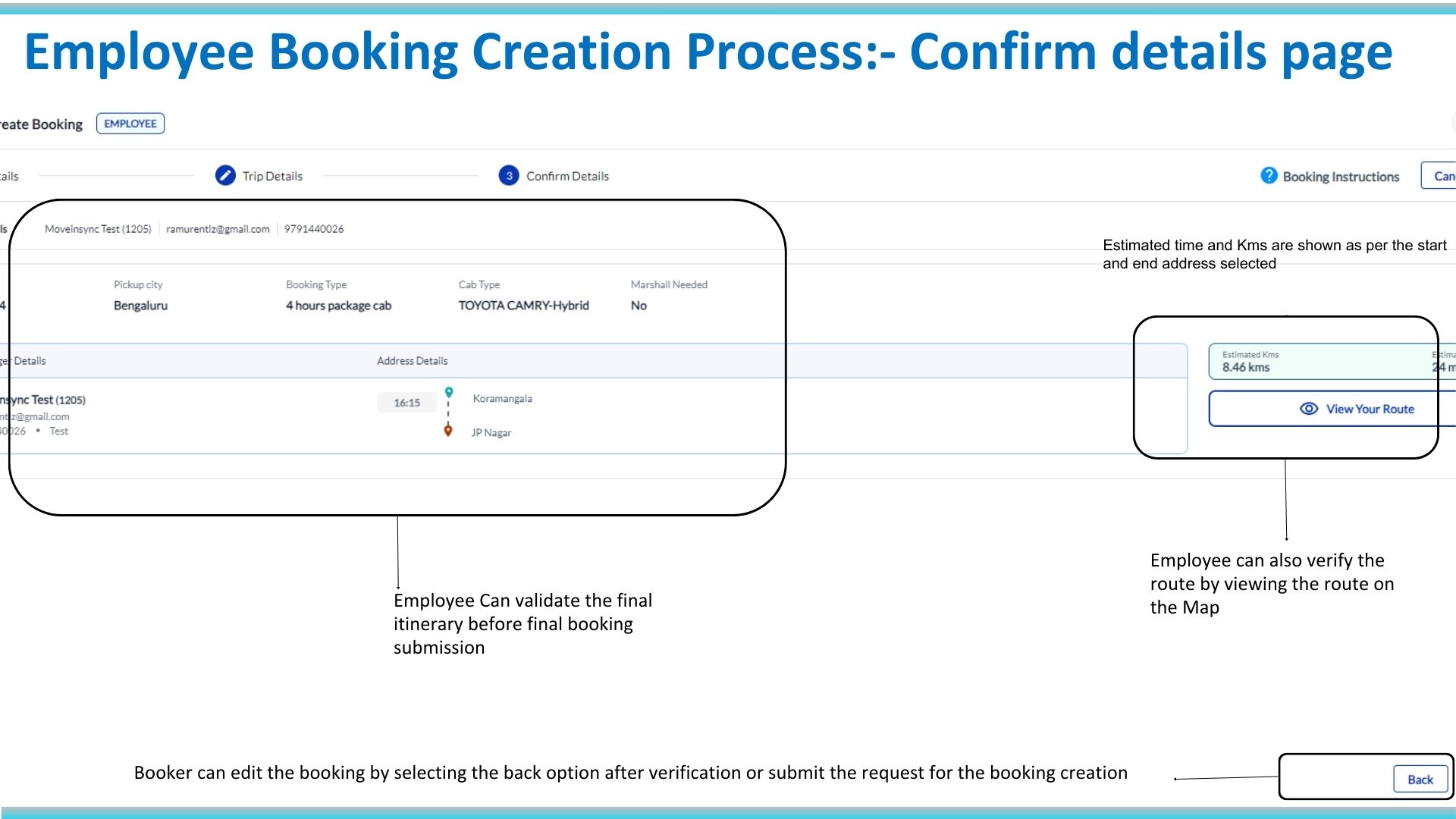The image size is (1456, 819).
Task: Open the Trip Details step
Action: [x=272, y=176]
